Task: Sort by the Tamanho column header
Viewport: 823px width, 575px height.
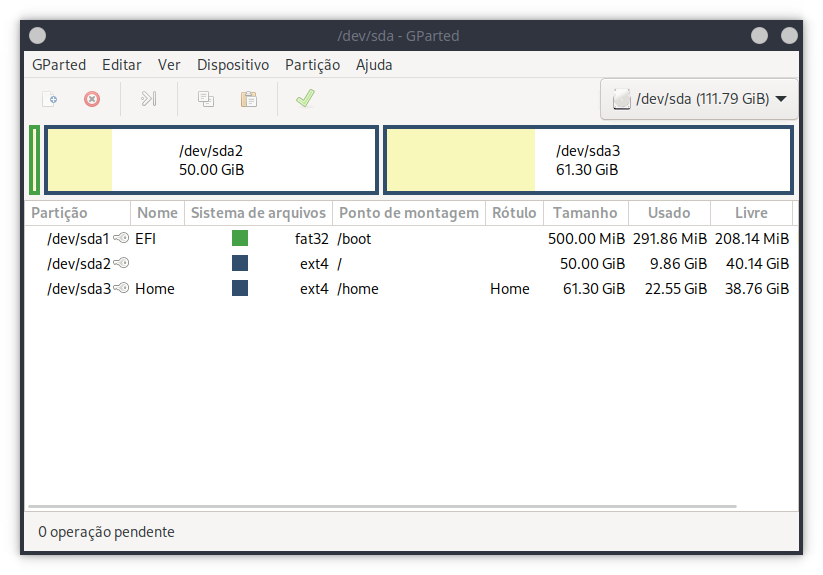Action: [x=585, y=213]
